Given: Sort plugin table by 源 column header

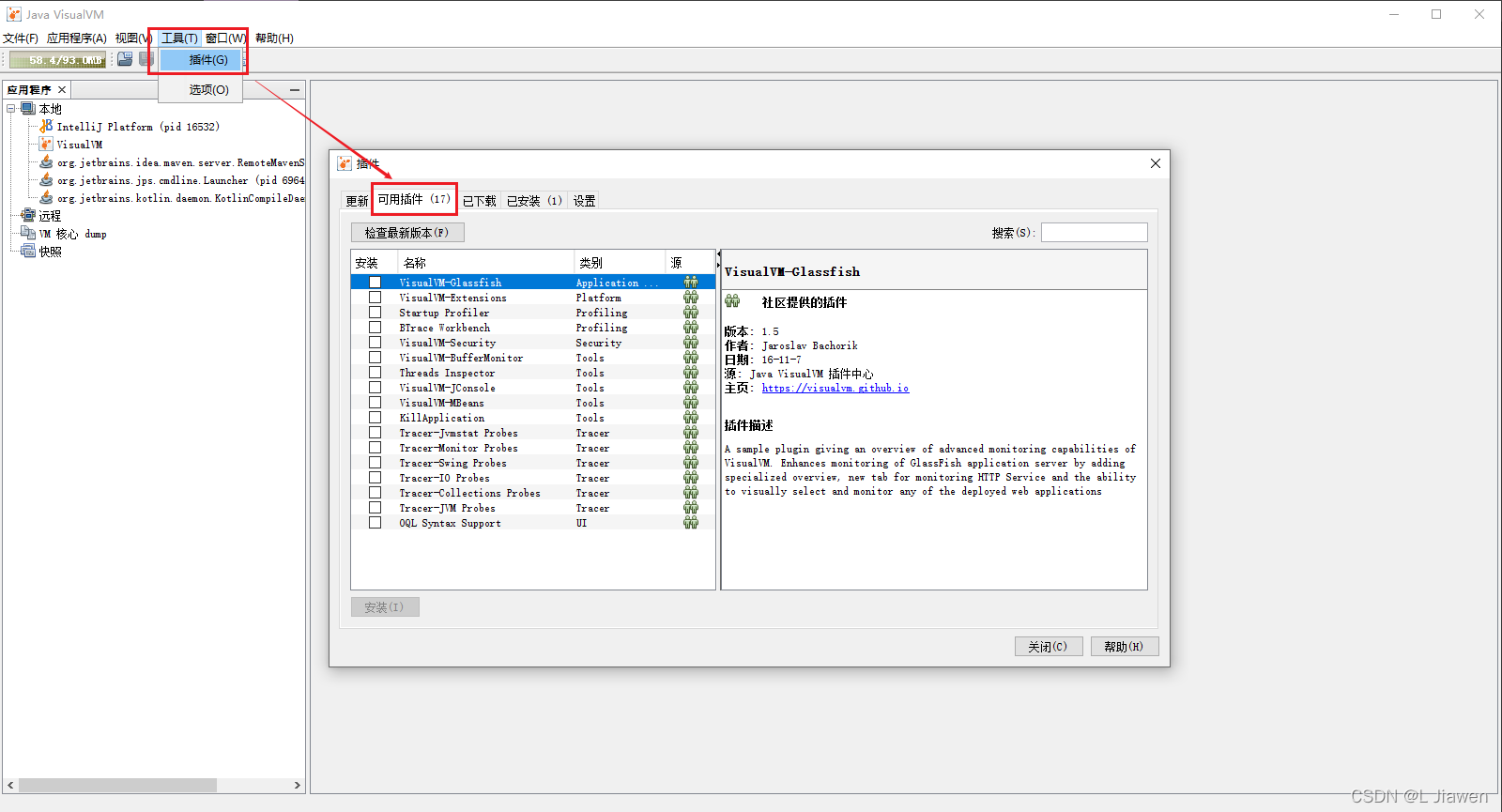Looking at the screenshot, I should click(690, 262).
